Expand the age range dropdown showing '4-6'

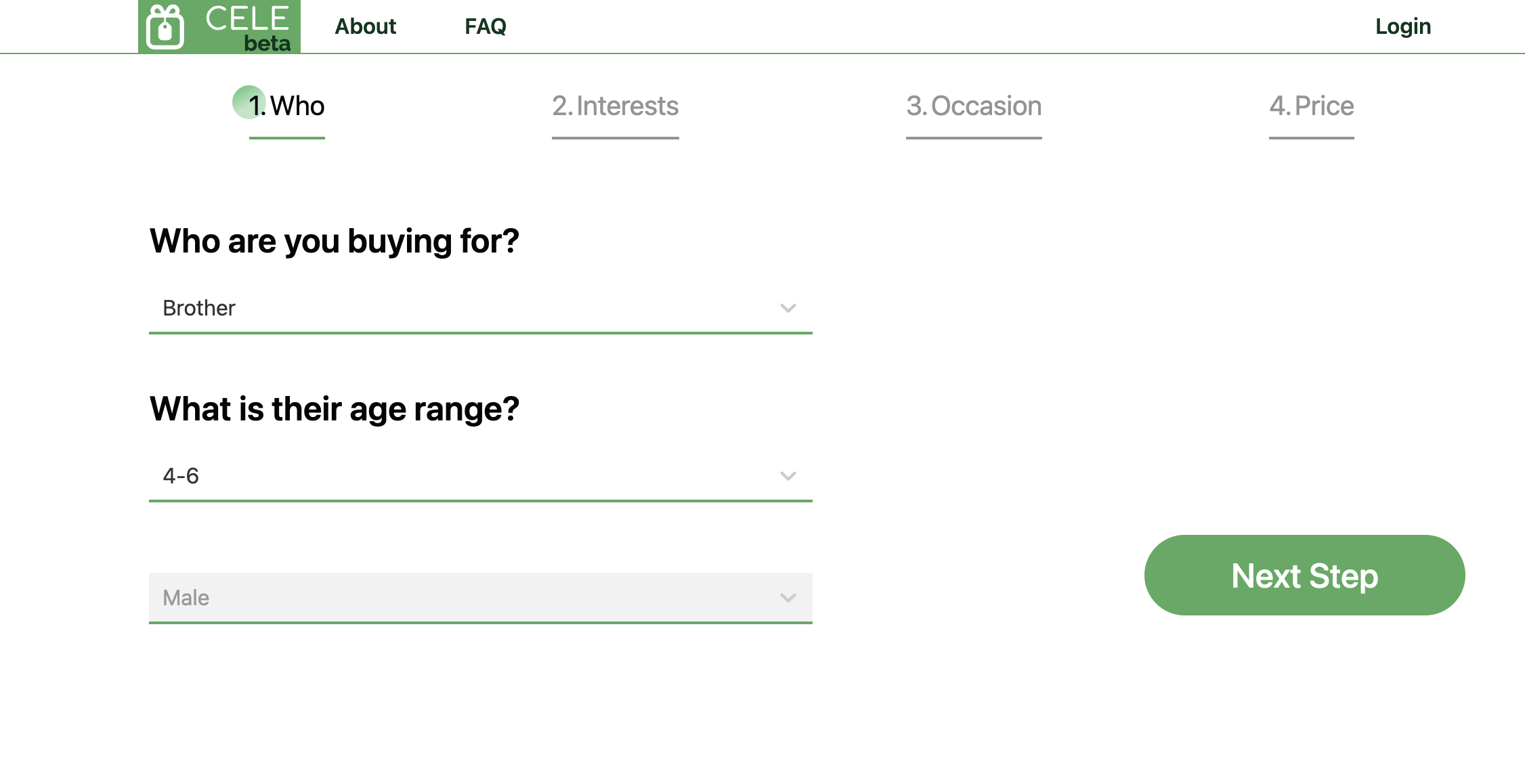click(480, 475)
